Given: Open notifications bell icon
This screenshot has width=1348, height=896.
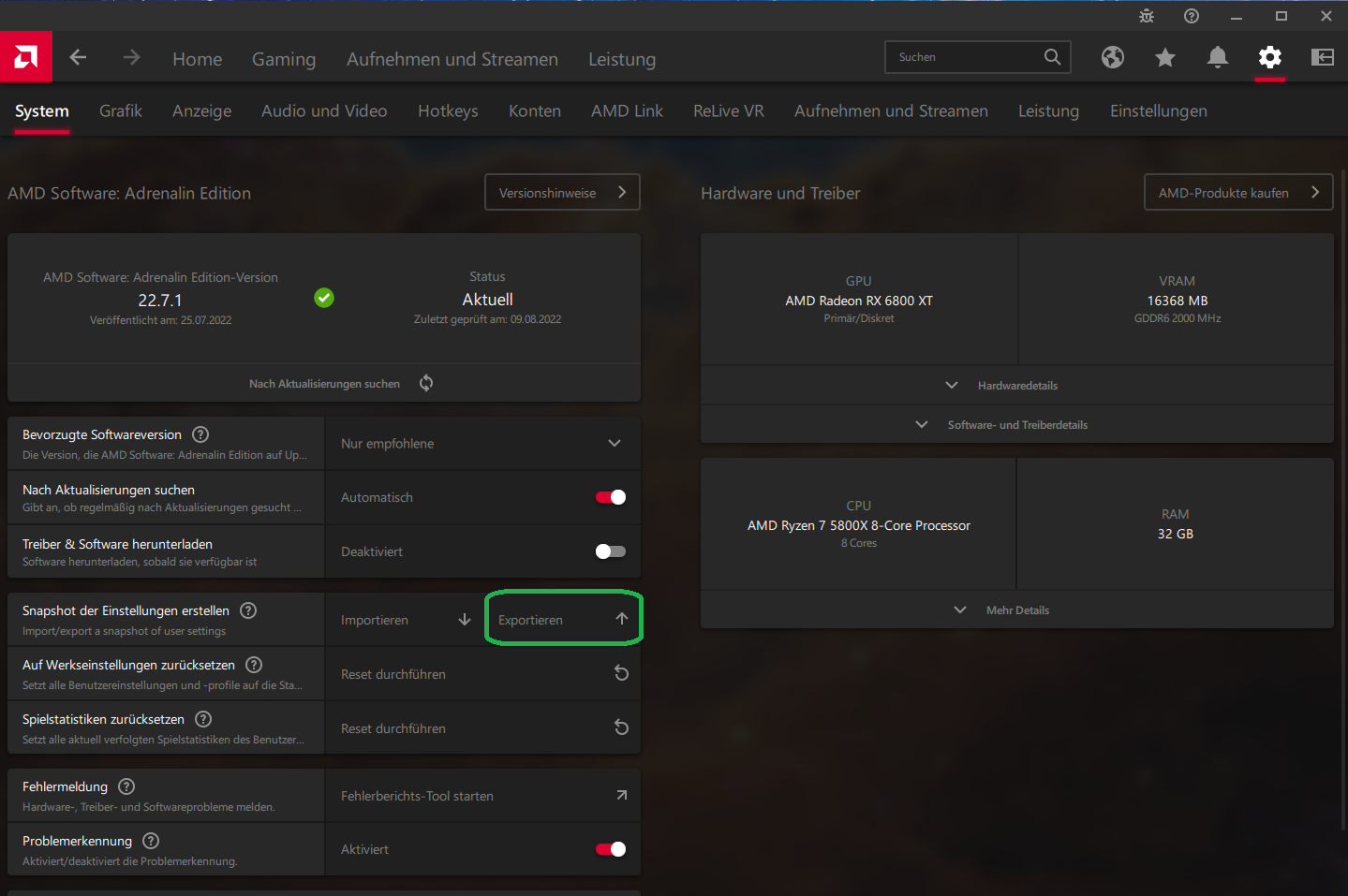Looking at the screenshot, I should (1218, 57).
